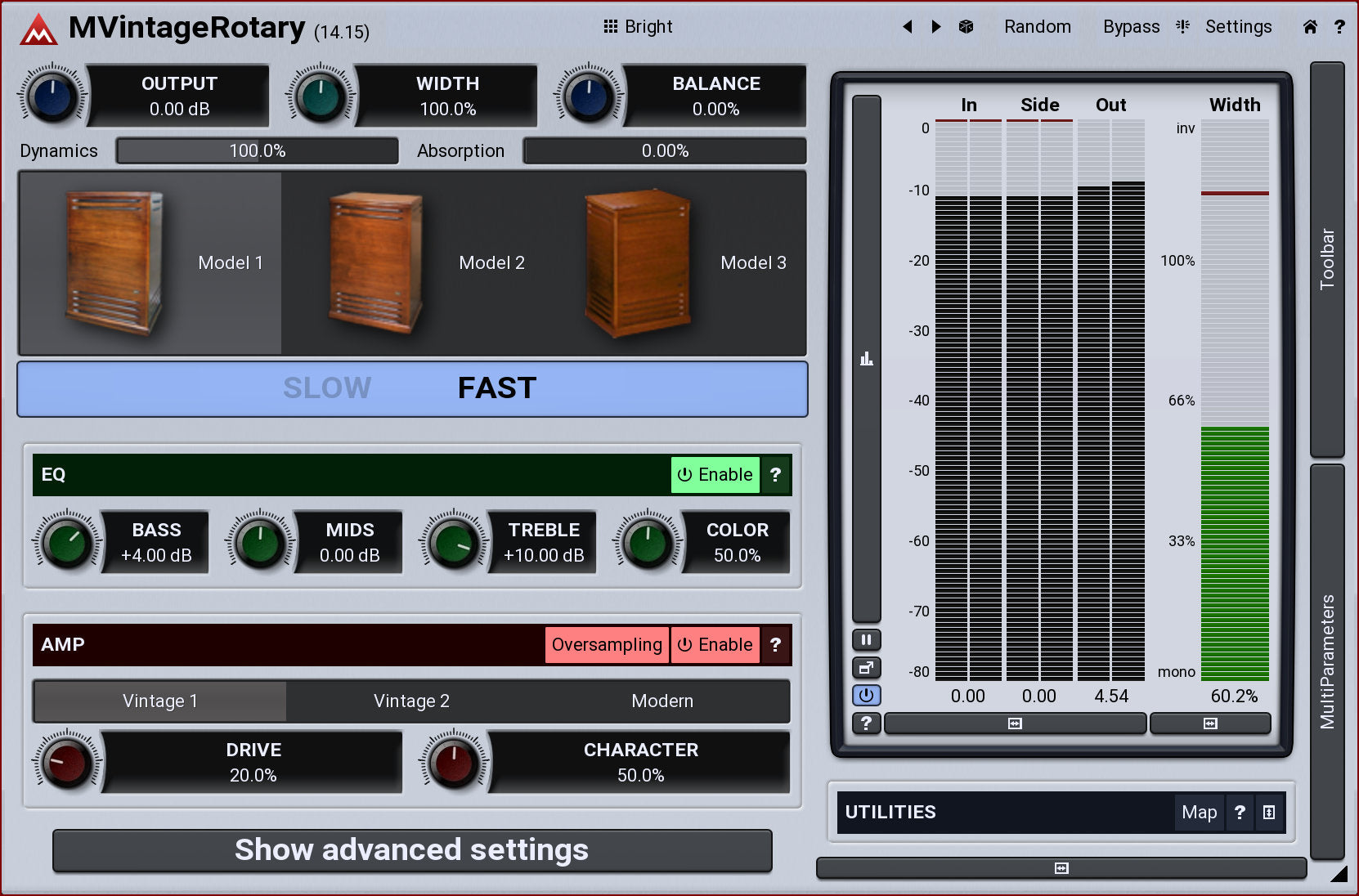Screen dimensions: 1359x896
Task: Click the meter pop-out window icon
Action: [x=866, y=668]
